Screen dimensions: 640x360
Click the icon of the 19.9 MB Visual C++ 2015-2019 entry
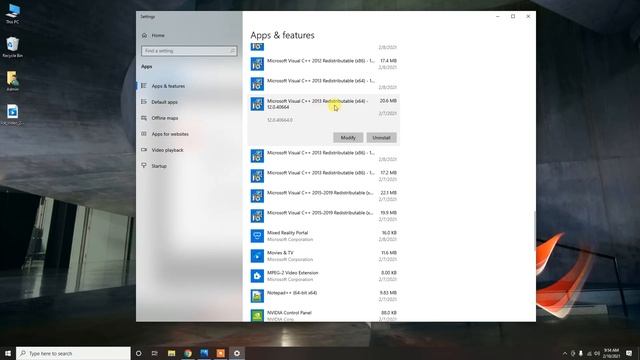(x=257, y=216)
